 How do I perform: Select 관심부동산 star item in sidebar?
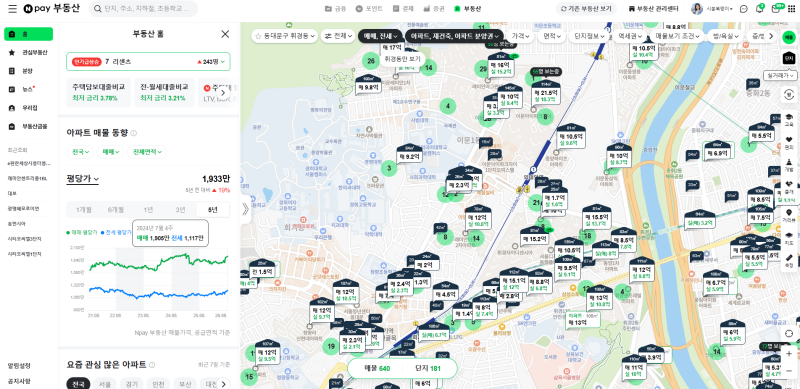click(29, 52)
